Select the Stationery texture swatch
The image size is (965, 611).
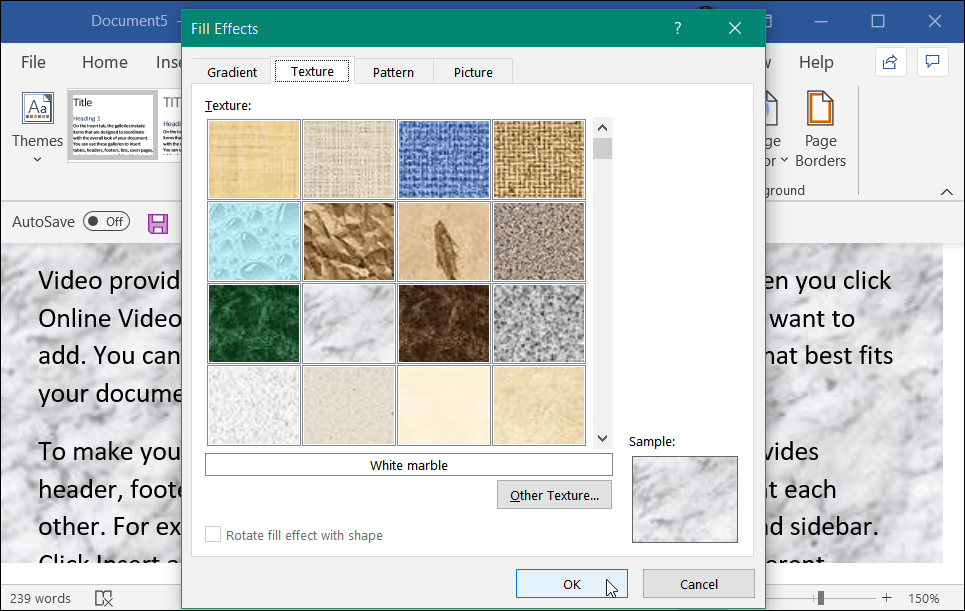pos(539,405)
